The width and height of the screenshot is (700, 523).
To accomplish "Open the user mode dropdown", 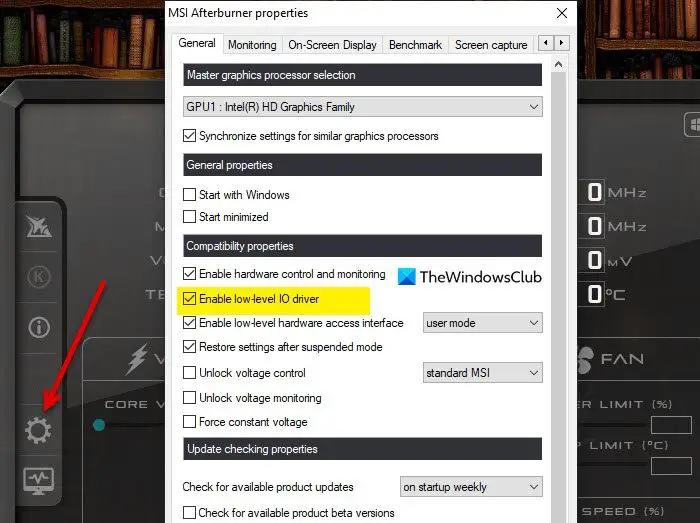I will point(483,323).
